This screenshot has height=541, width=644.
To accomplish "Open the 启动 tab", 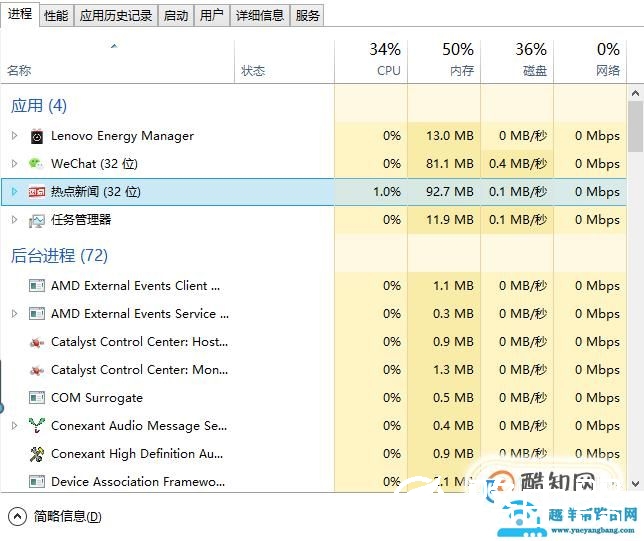I will [x=176, y=16].
